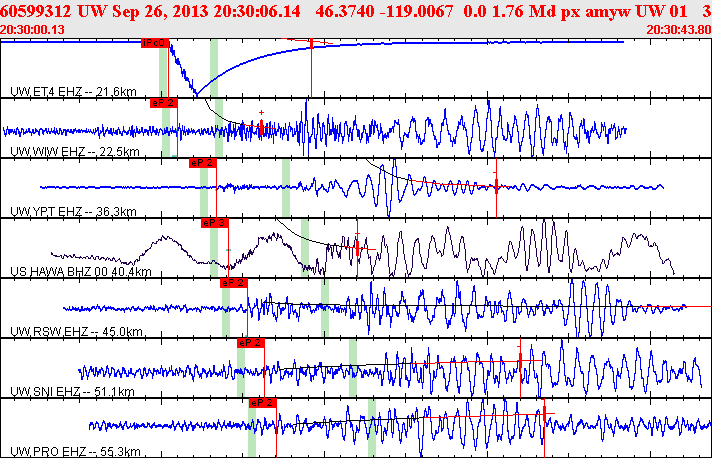Select the eP 2 pick flag on RSW trace
The image size is (712, 458).
click(234, 283)
